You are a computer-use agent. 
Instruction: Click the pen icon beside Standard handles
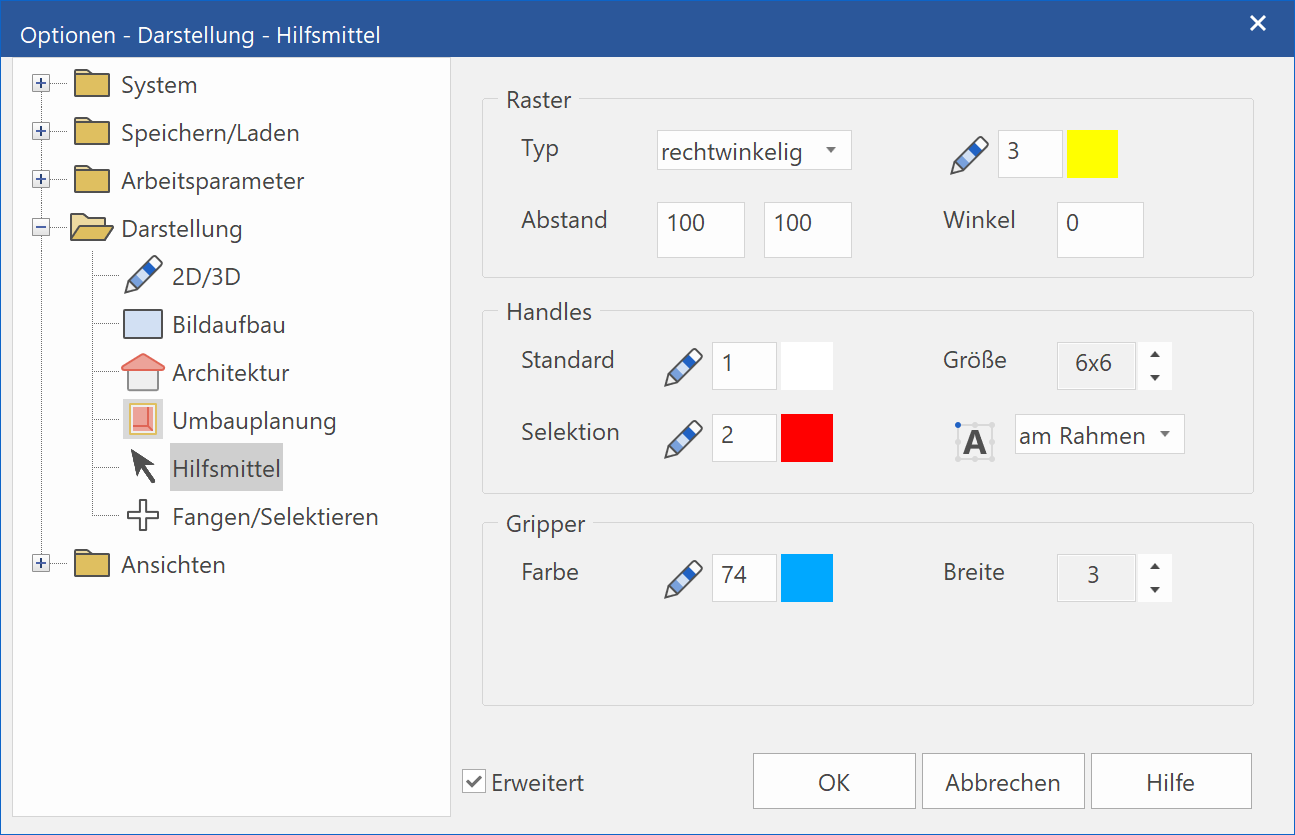coord(684,366)
